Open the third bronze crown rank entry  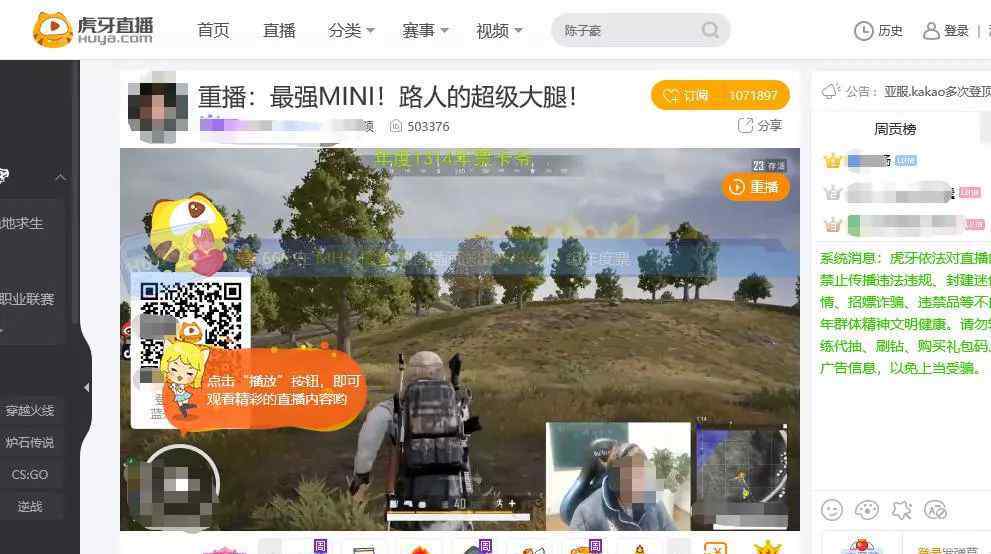pos(833,224)
